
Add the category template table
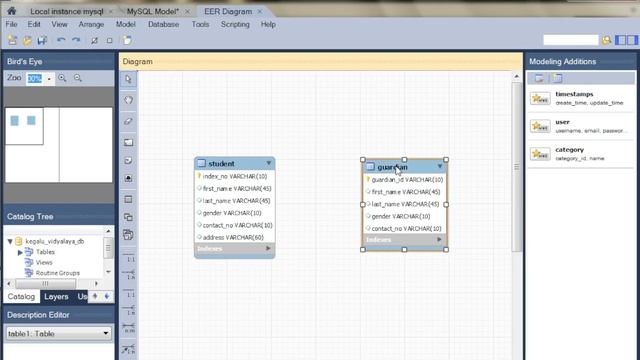click(x=581, y=154)
